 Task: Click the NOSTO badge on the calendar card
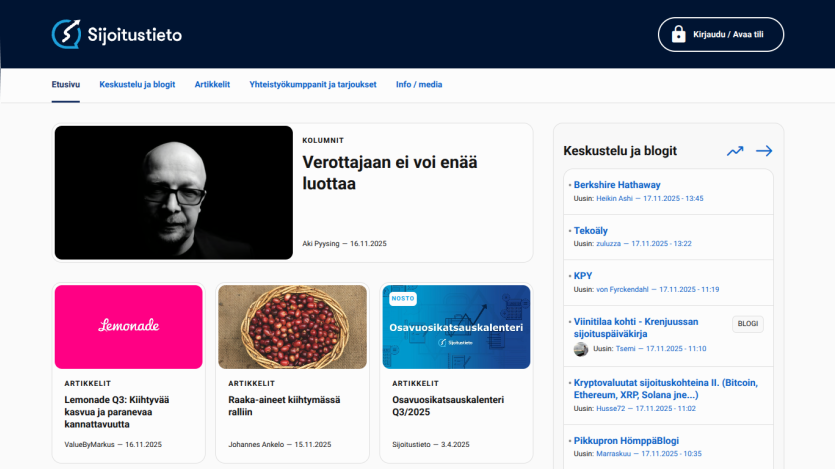[x=403, y=299]
